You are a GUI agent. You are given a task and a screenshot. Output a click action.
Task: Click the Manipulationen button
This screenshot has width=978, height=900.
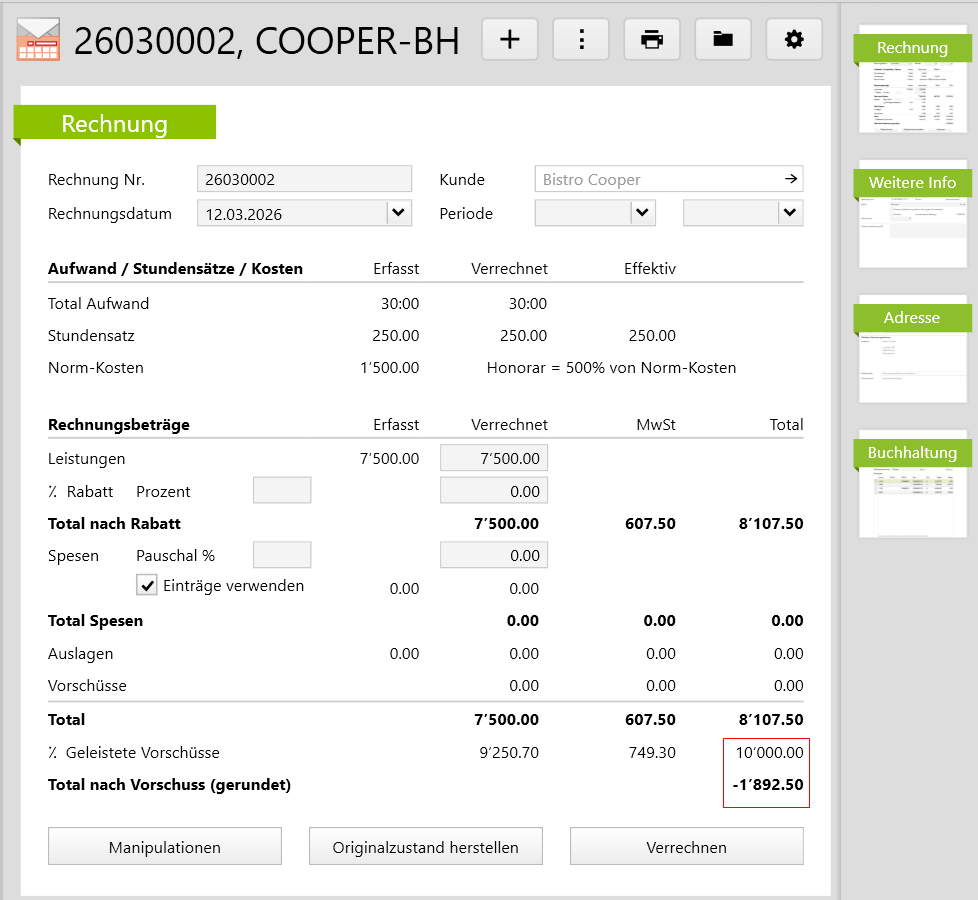(165, 846)
